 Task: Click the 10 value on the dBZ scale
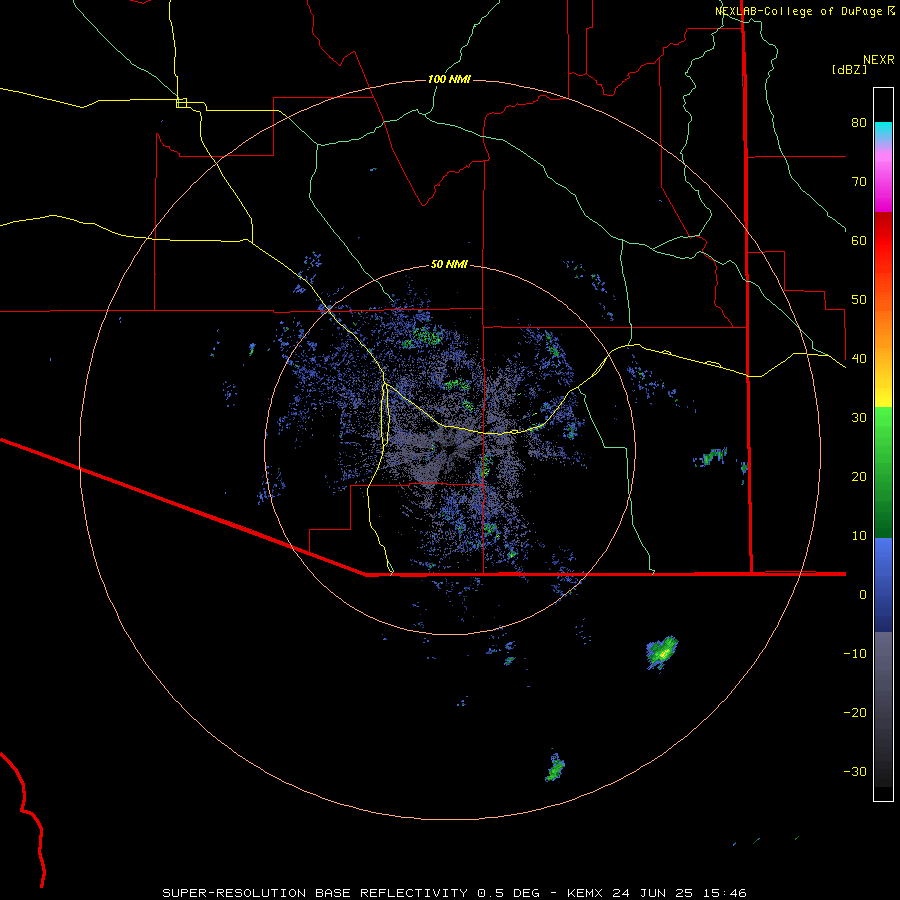(859, 536)
